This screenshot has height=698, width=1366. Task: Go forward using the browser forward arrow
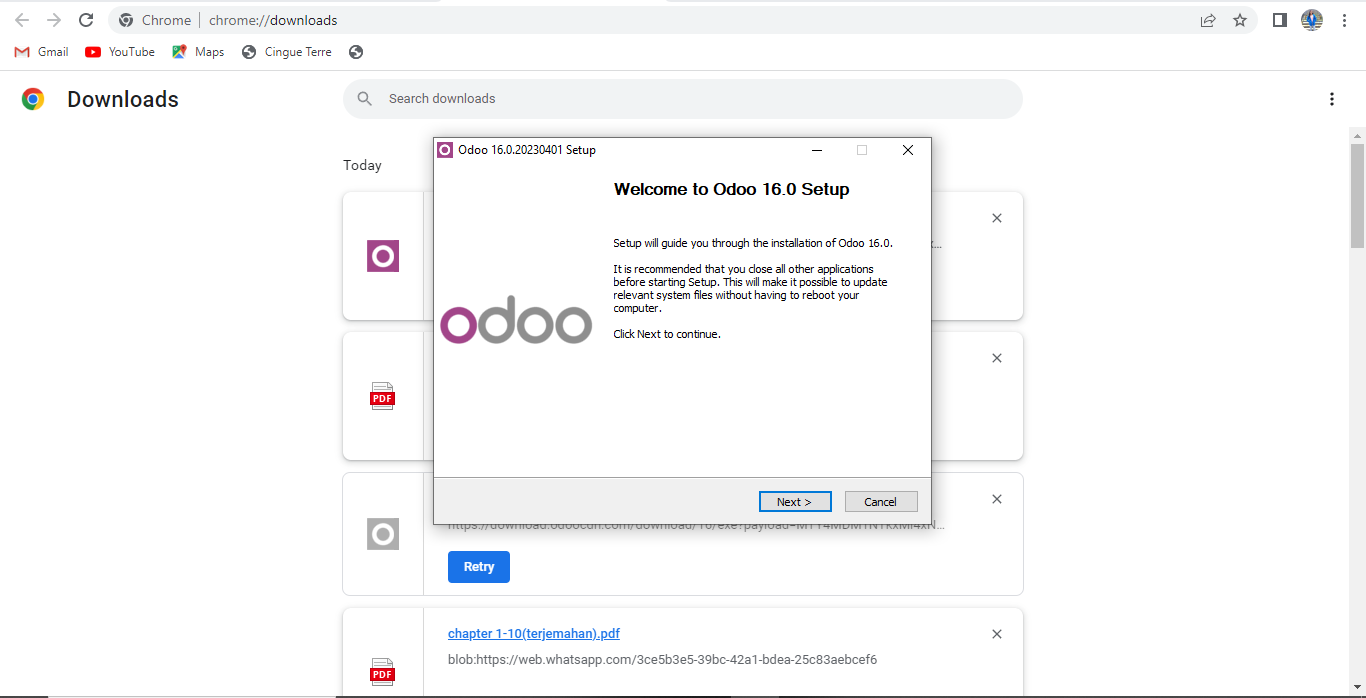point(54,20)
